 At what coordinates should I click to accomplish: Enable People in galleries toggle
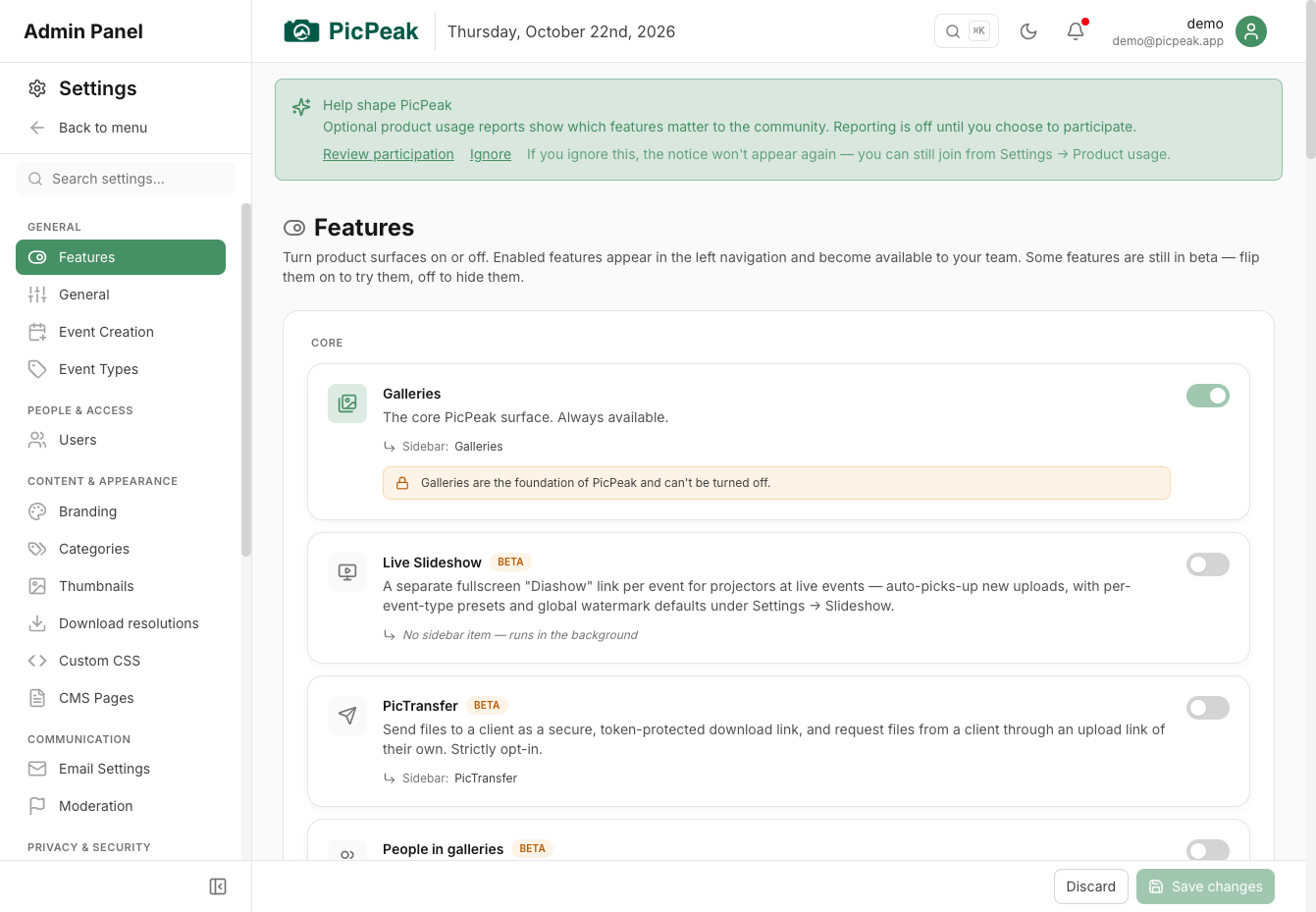pyautogui.click(x=1208, y=850)
